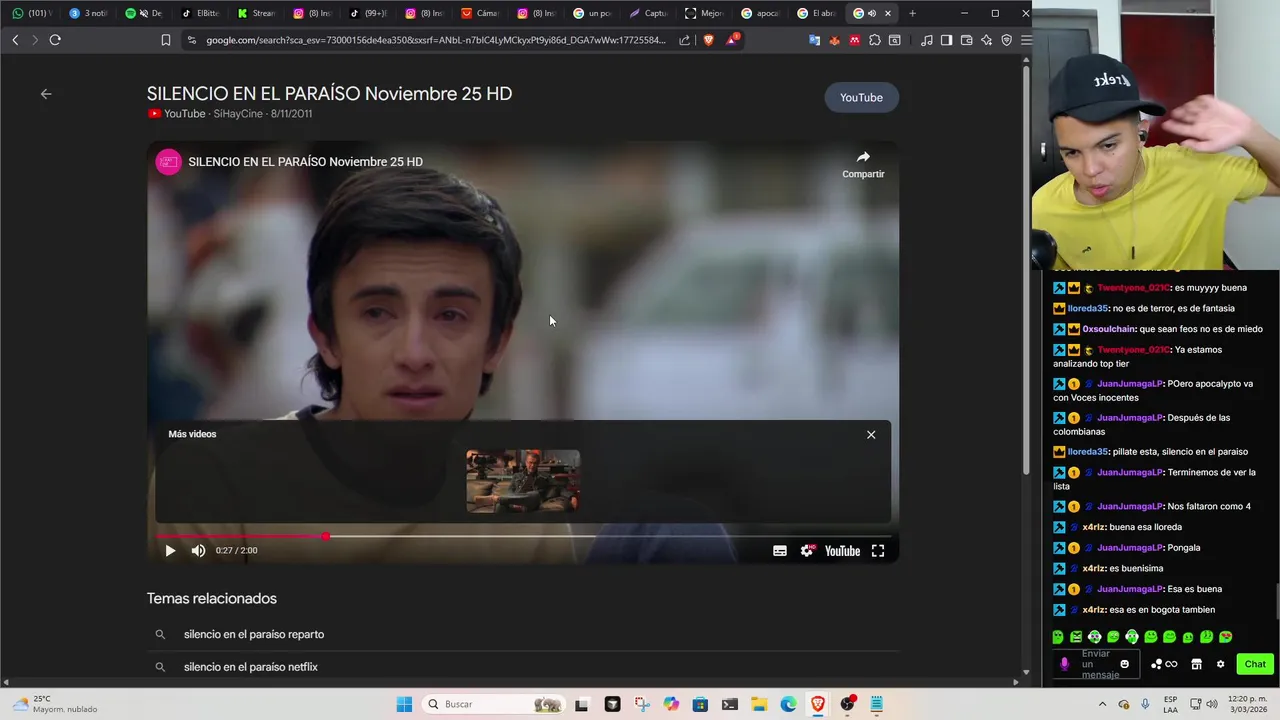Viewport: 1280px width, 720px height.
Task: Mute the video player volume
Action: pyautogui.click(x=198, y=550)
